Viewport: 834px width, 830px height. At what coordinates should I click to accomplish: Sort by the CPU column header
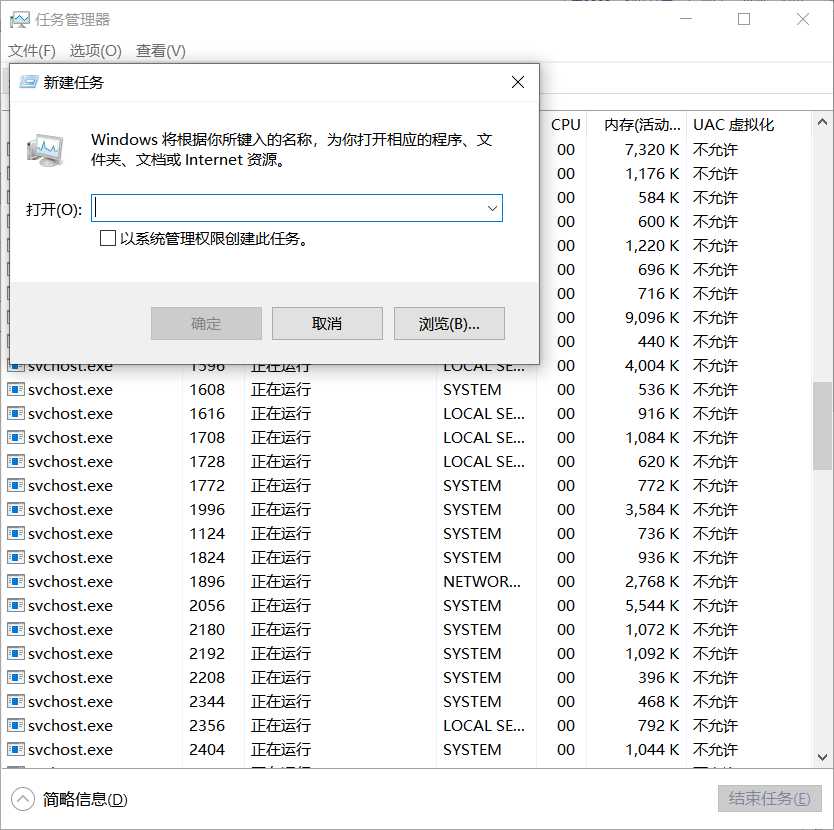[x=565, y=124]
